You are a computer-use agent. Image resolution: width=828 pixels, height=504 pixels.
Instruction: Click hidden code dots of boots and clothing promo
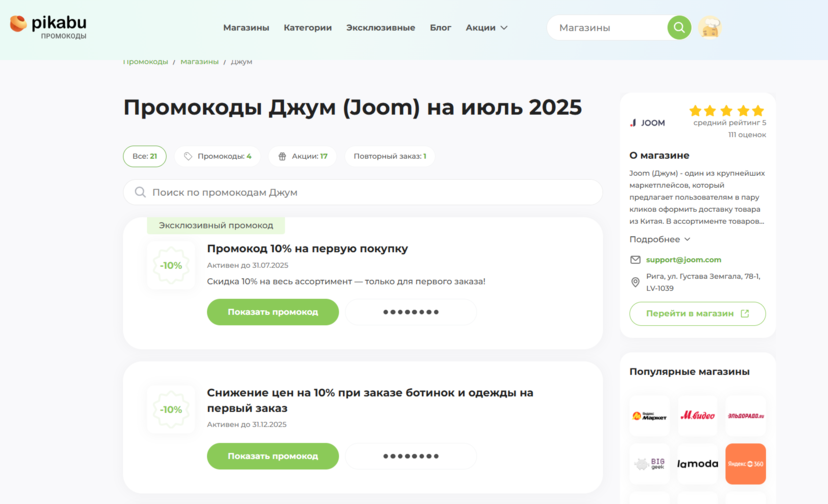411,456
